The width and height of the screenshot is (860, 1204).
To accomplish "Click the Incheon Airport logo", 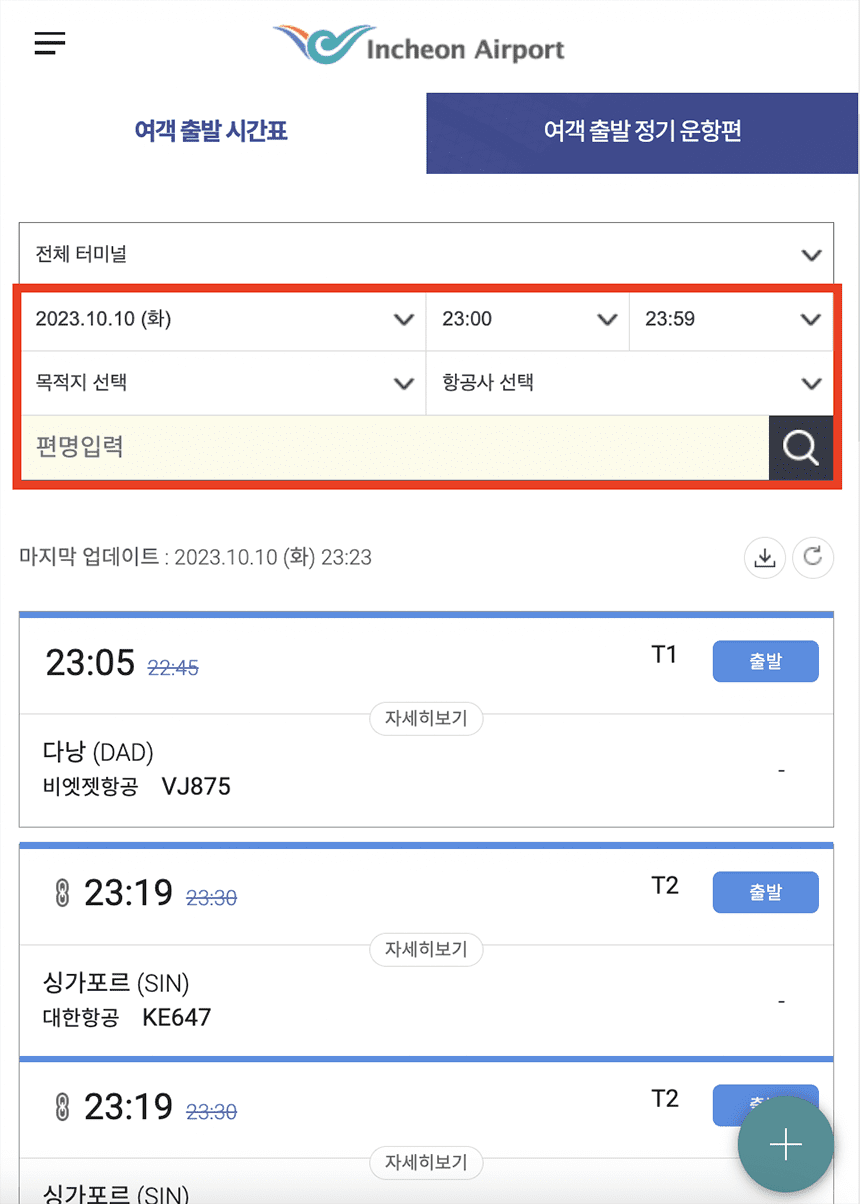I will point(419,45).
